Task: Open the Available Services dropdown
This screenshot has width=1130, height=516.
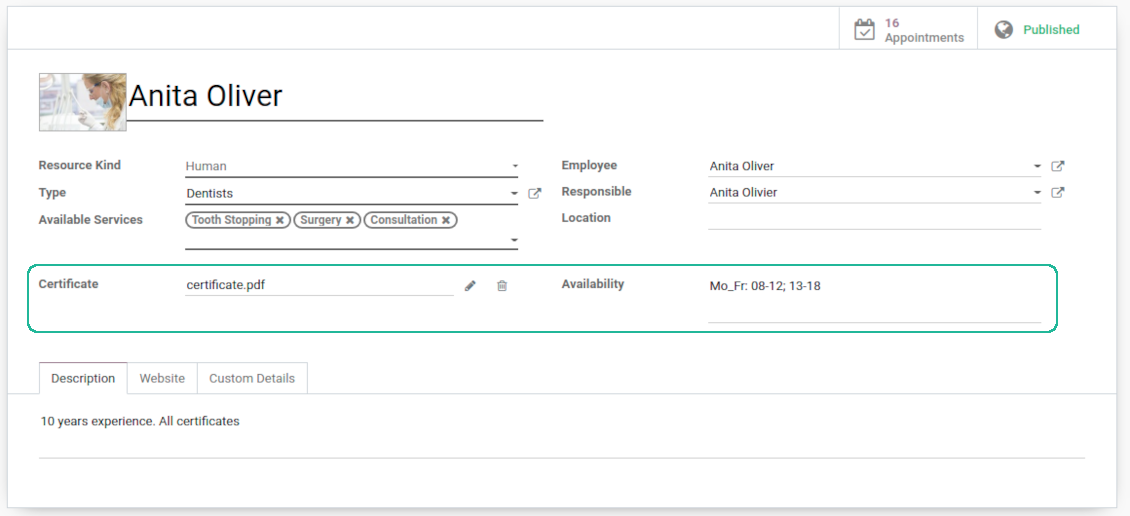Action: (x=514, y=240)
